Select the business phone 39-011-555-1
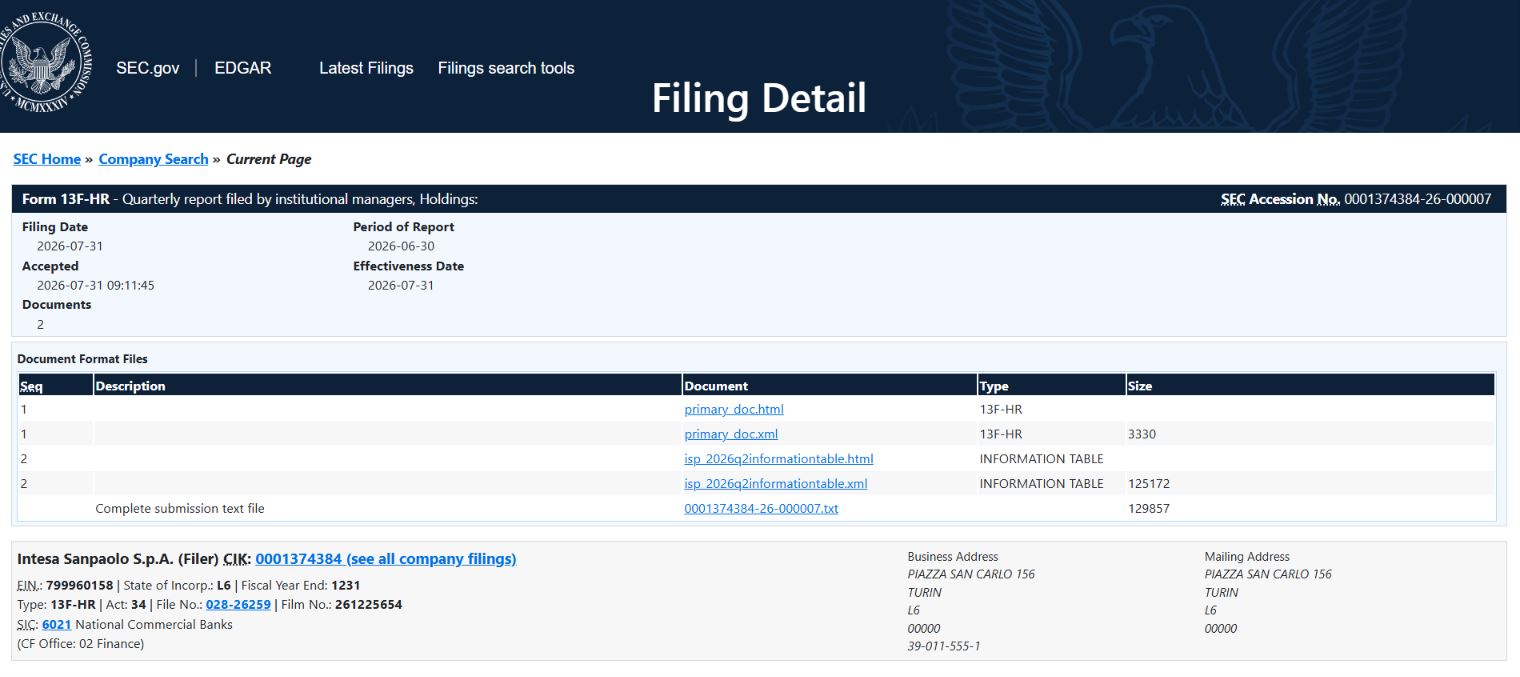The image size is (1520, 677). [x=944, y=646]
